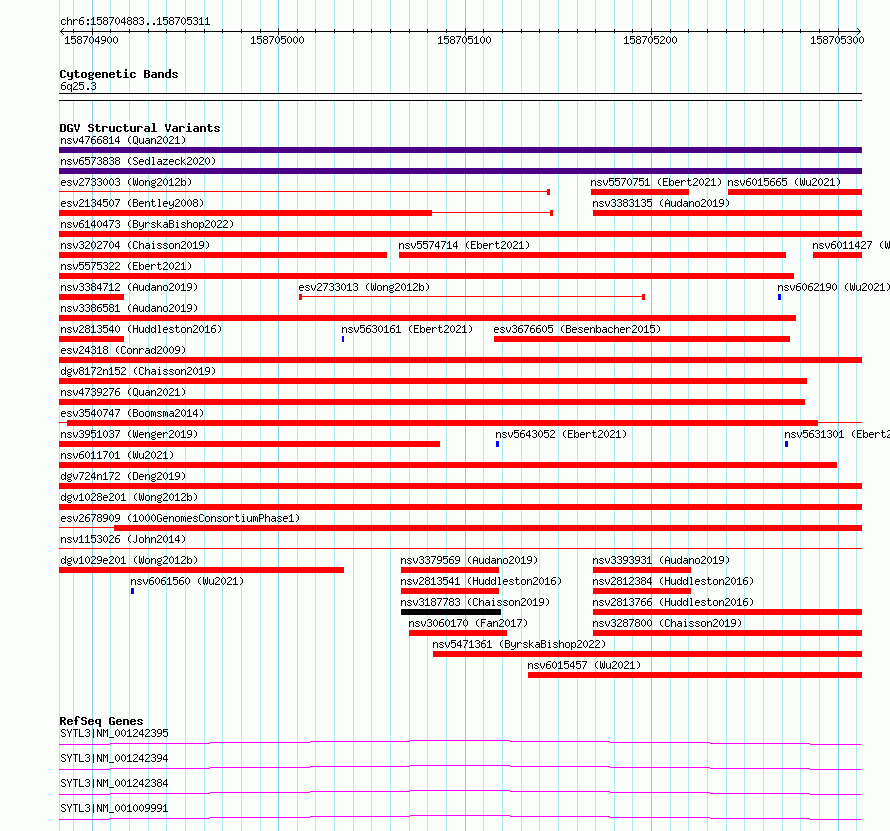
Task: Open nsv3202704 (Chaisson2019) variant
Action: 135,245
